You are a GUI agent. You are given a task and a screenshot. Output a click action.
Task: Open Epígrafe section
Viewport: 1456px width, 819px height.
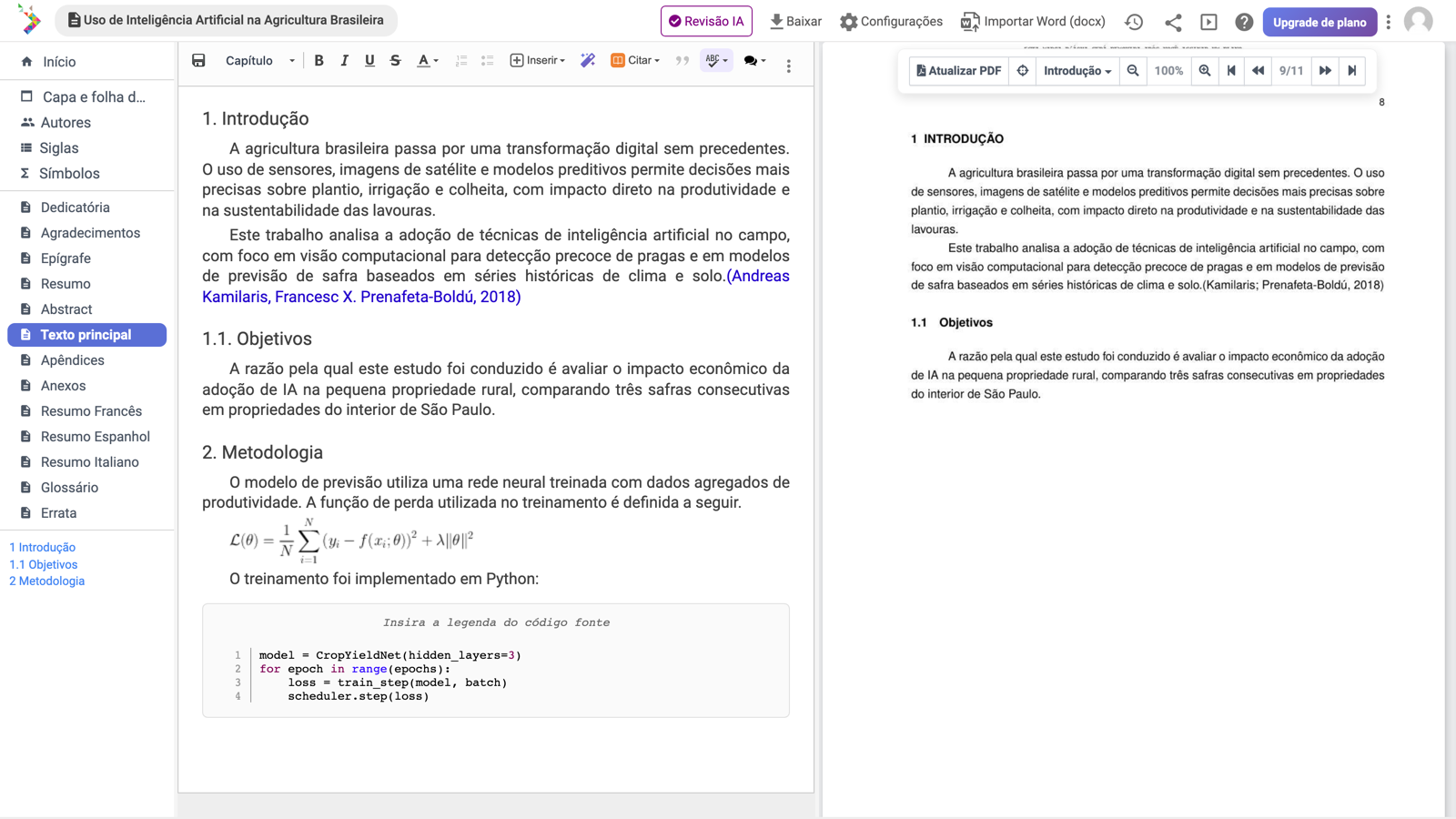click(66, 258)
